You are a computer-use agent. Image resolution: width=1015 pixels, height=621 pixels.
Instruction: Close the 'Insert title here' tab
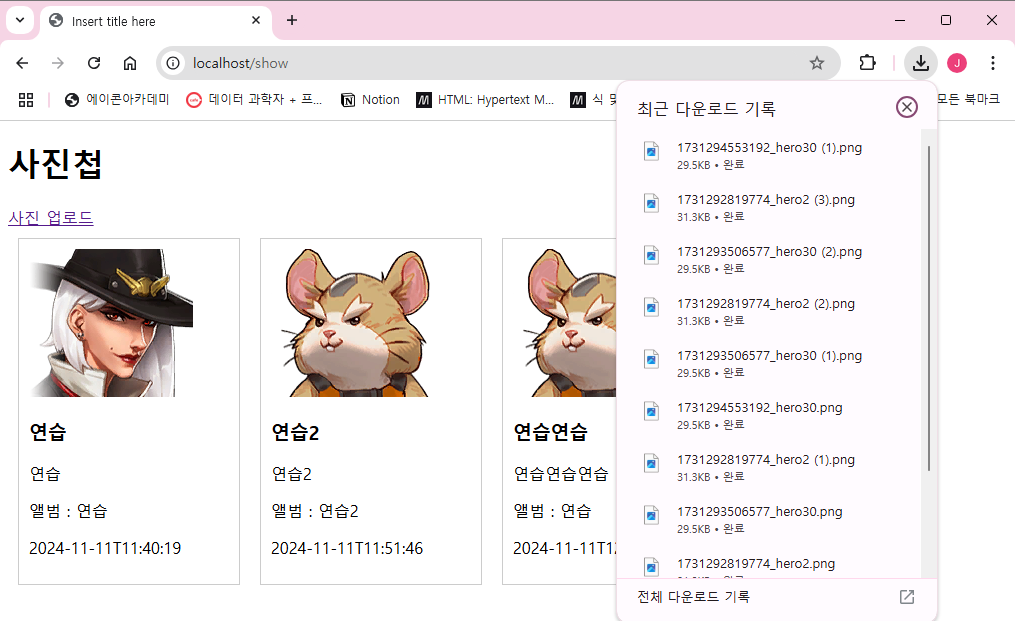point(256,20)
